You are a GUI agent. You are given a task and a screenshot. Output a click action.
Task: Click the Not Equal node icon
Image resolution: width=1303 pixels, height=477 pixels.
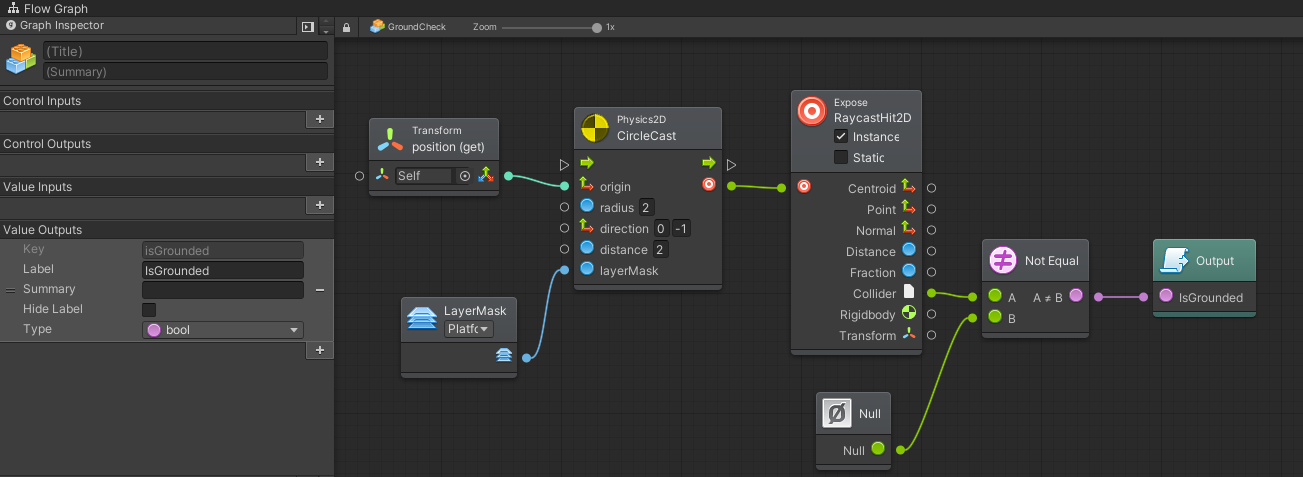pos(1003,260)
